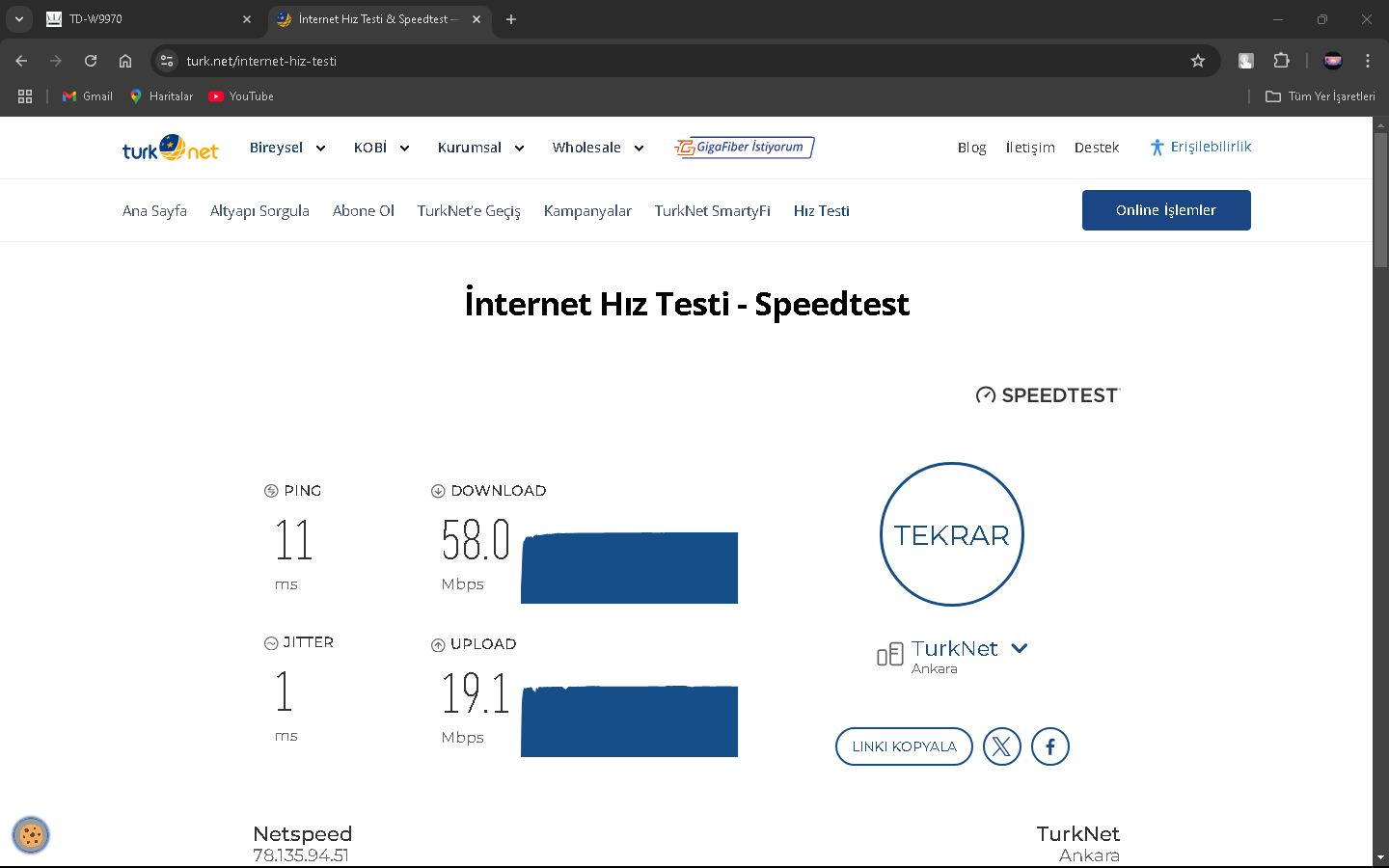Restart the test with TEKRAR button

pos(952,534)
